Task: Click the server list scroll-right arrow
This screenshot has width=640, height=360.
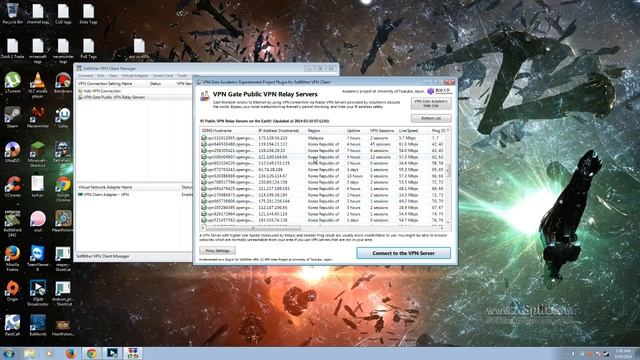Action: point(443,228)
